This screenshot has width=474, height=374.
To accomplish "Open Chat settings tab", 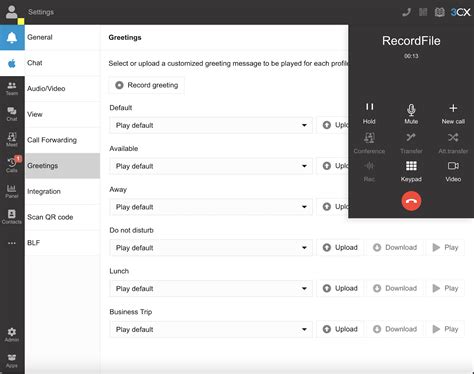I will pyautogui.click(x=63, y=63).
